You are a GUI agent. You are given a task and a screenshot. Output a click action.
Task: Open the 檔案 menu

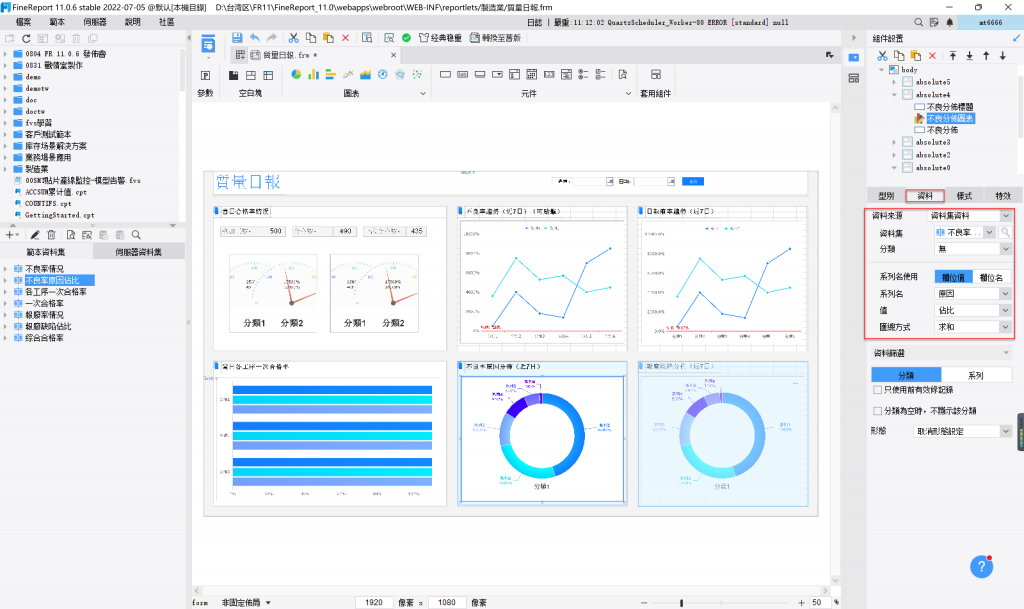[23, 22]
